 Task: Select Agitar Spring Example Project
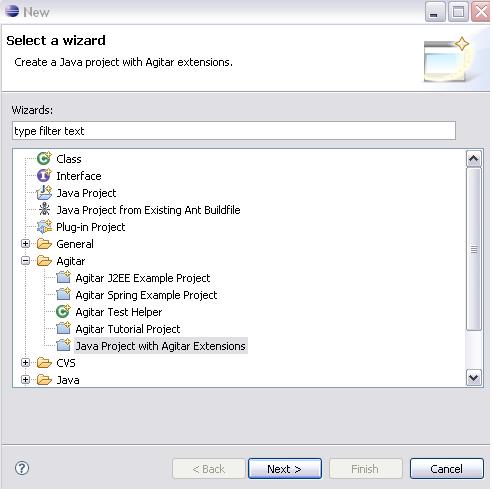(x=146, y=295)
